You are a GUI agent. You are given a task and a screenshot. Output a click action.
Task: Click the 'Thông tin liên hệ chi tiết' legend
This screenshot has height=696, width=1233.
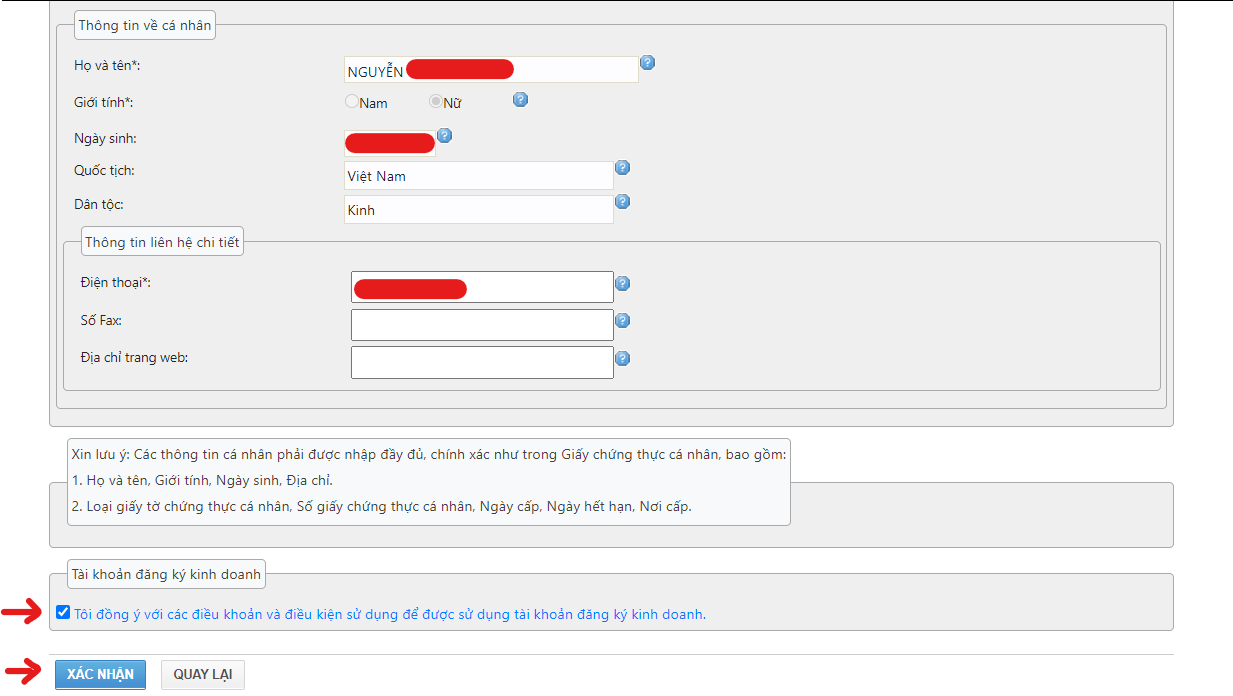(x=162, y=242)
